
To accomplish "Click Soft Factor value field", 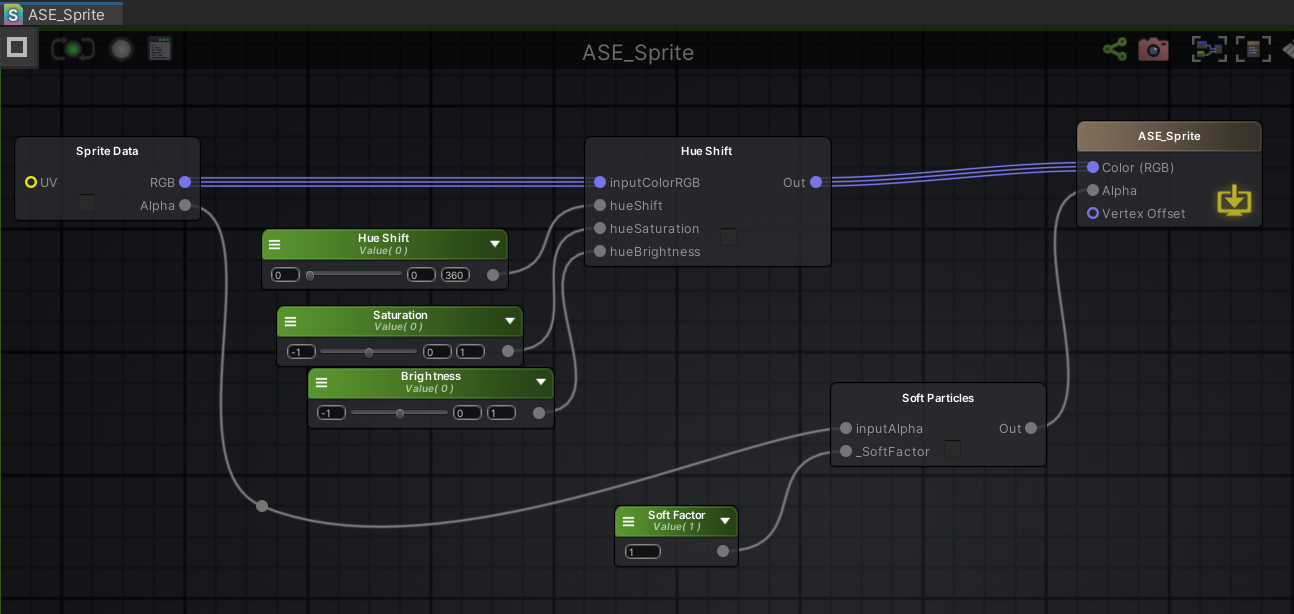I will 643,552.
